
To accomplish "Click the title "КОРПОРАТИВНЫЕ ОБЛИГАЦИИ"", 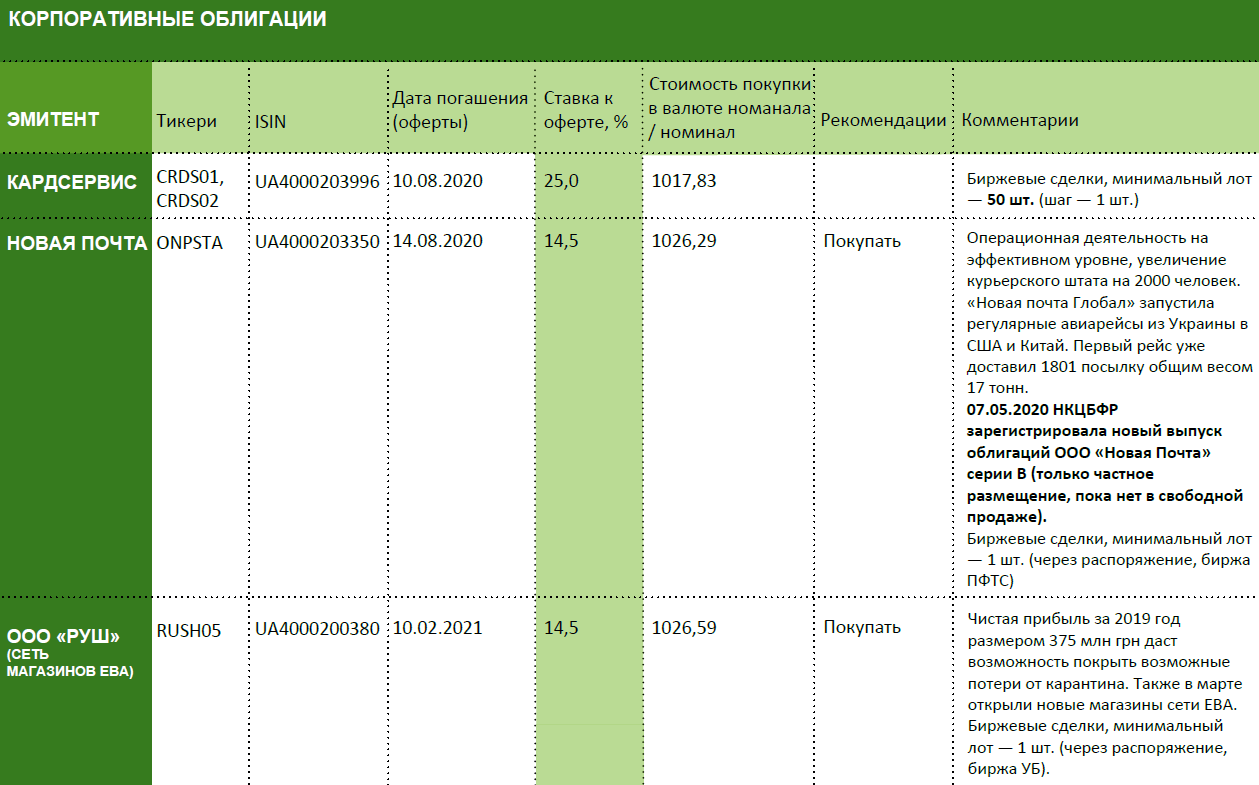I will tap(167, 20).
